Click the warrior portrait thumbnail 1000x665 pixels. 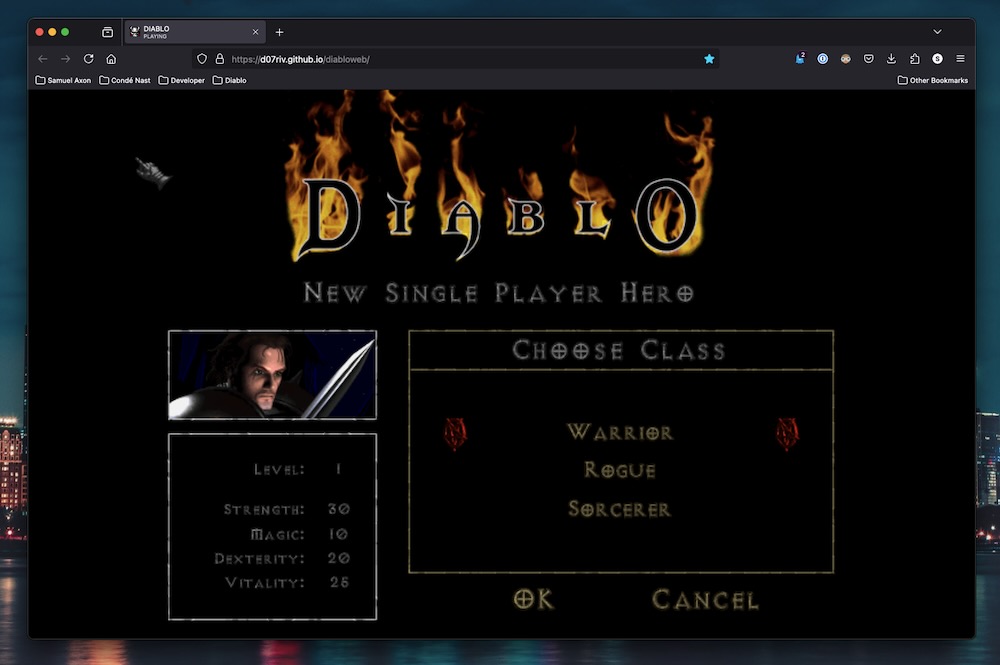[272, 375]
